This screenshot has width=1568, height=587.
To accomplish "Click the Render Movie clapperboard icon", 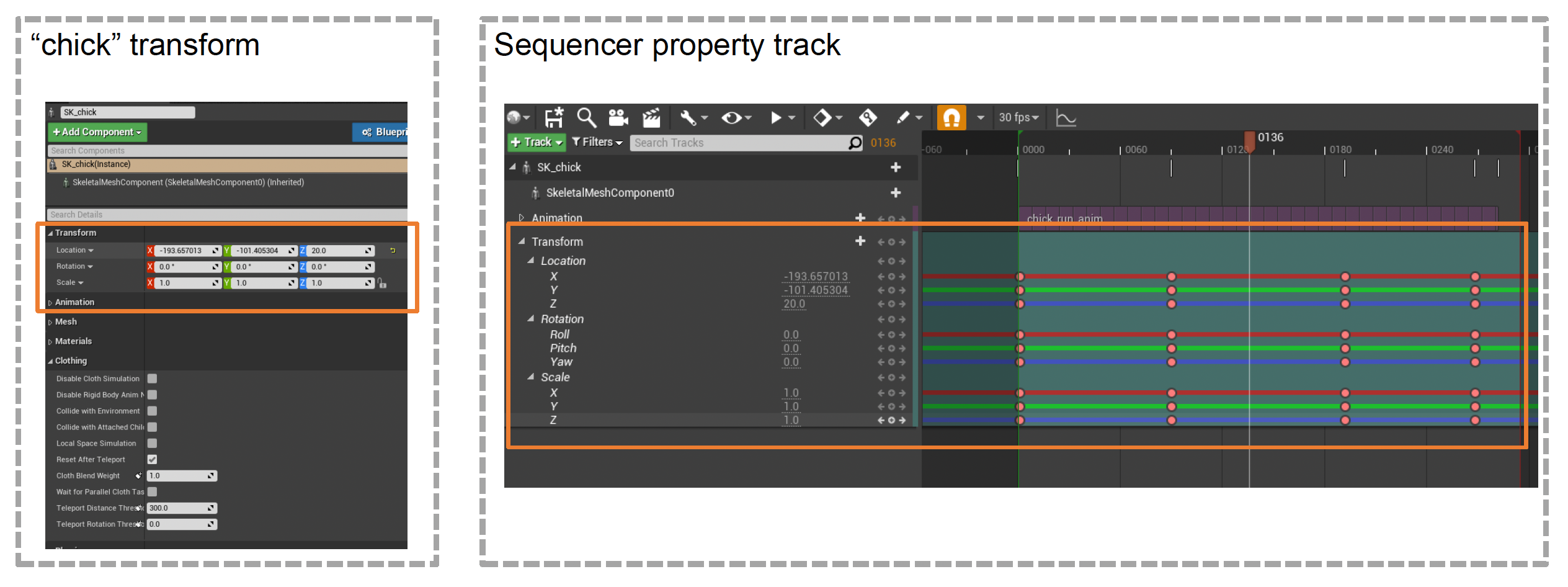I will 651,117.
